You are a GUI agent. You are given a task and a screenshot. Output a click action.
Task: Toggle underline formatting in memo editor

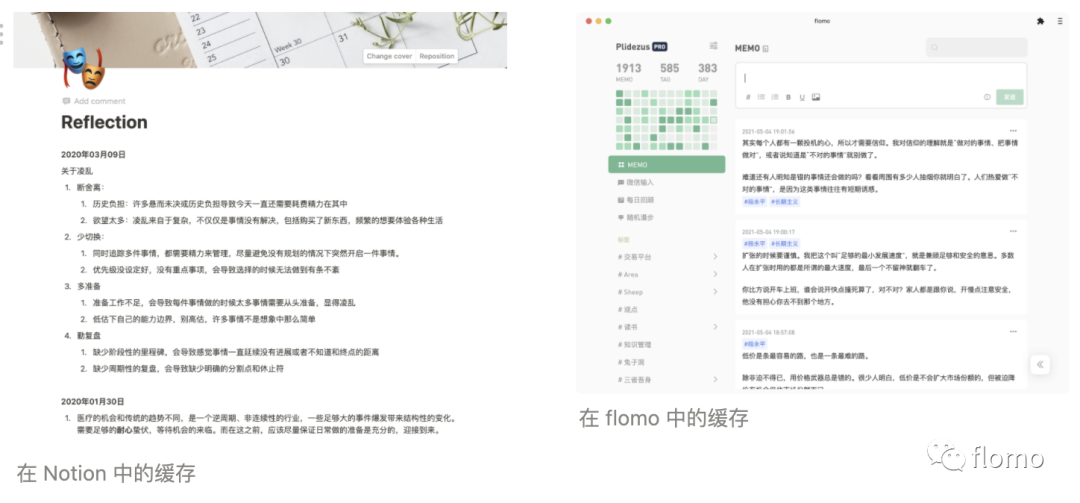(802, 97)
